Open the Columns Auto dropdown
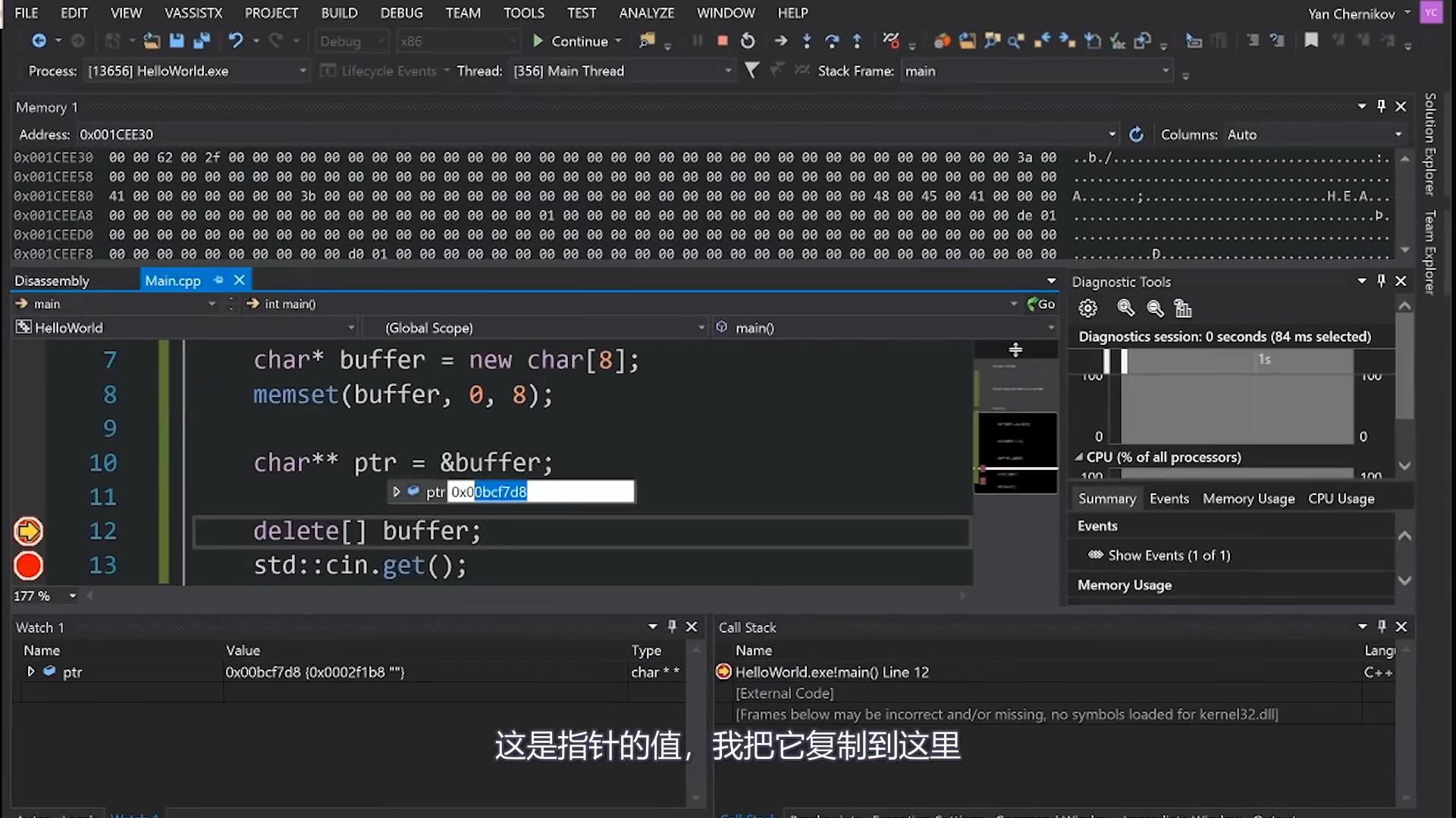 pyautogui.click(x=1398, y=134)
